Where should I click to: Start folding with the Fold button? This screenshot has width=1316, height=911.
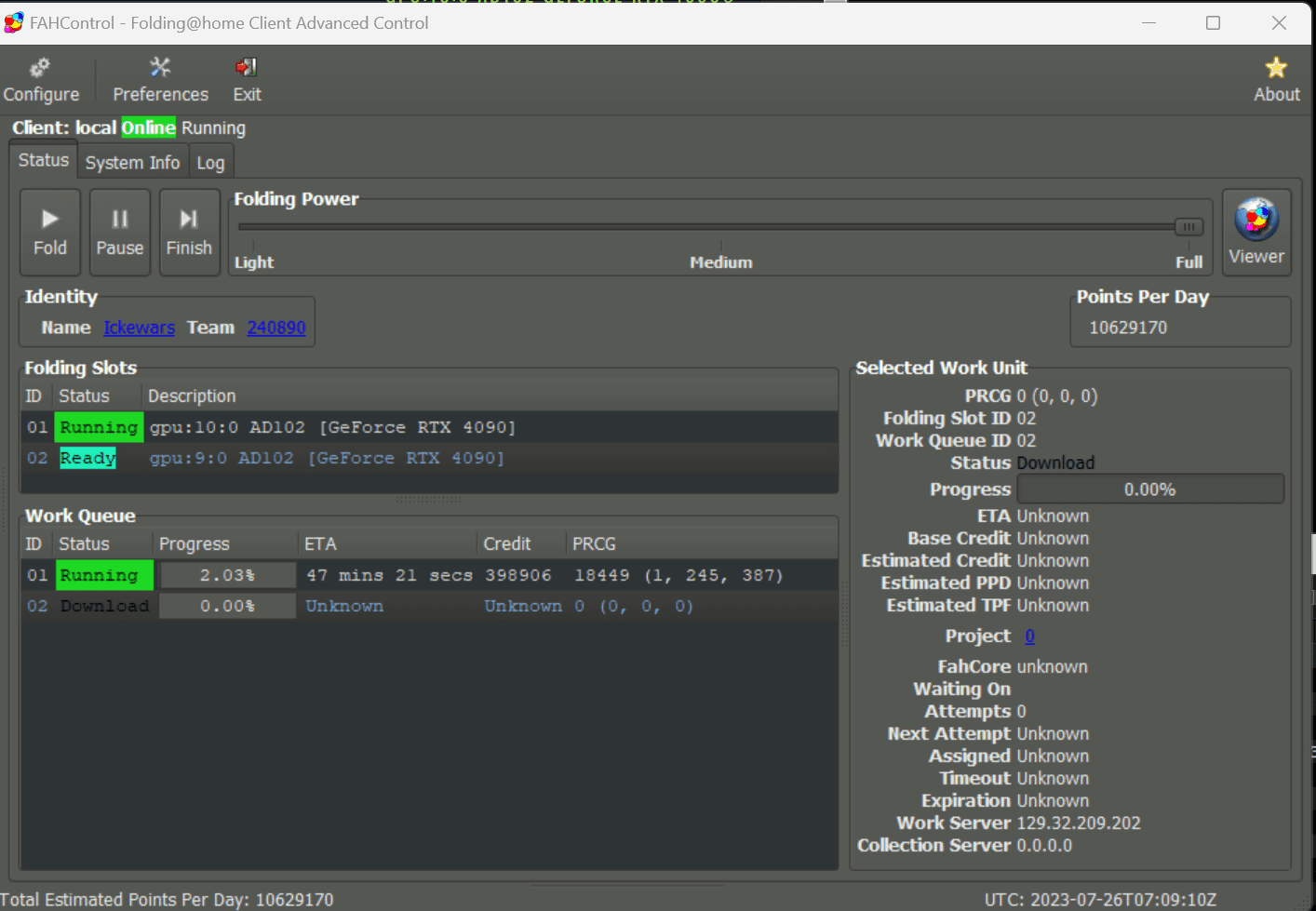pyautogui.click(x=50, y=232)
